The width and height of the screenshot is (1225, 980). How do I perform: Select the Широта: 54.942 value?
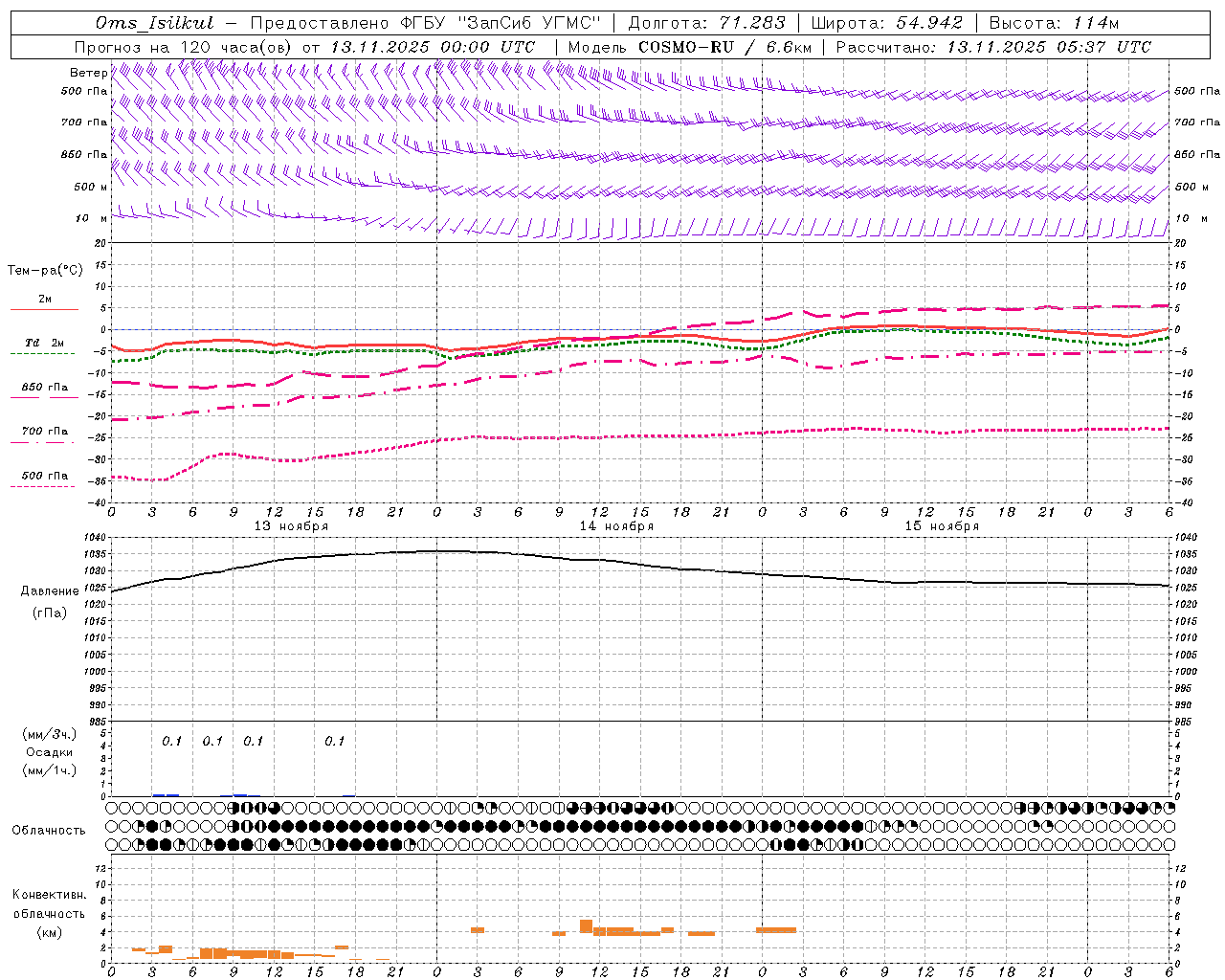point(887,23)
